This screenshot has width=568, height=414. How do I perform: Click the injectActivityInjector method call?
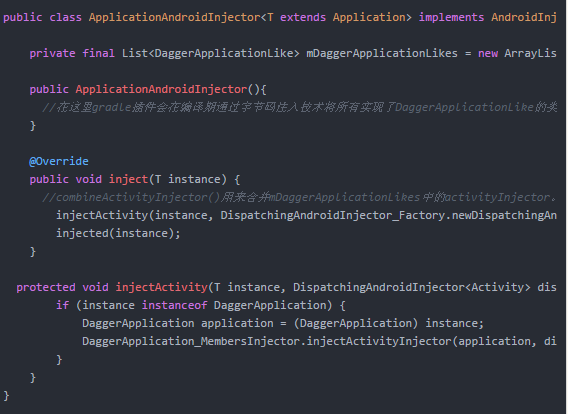coord(379,341)
